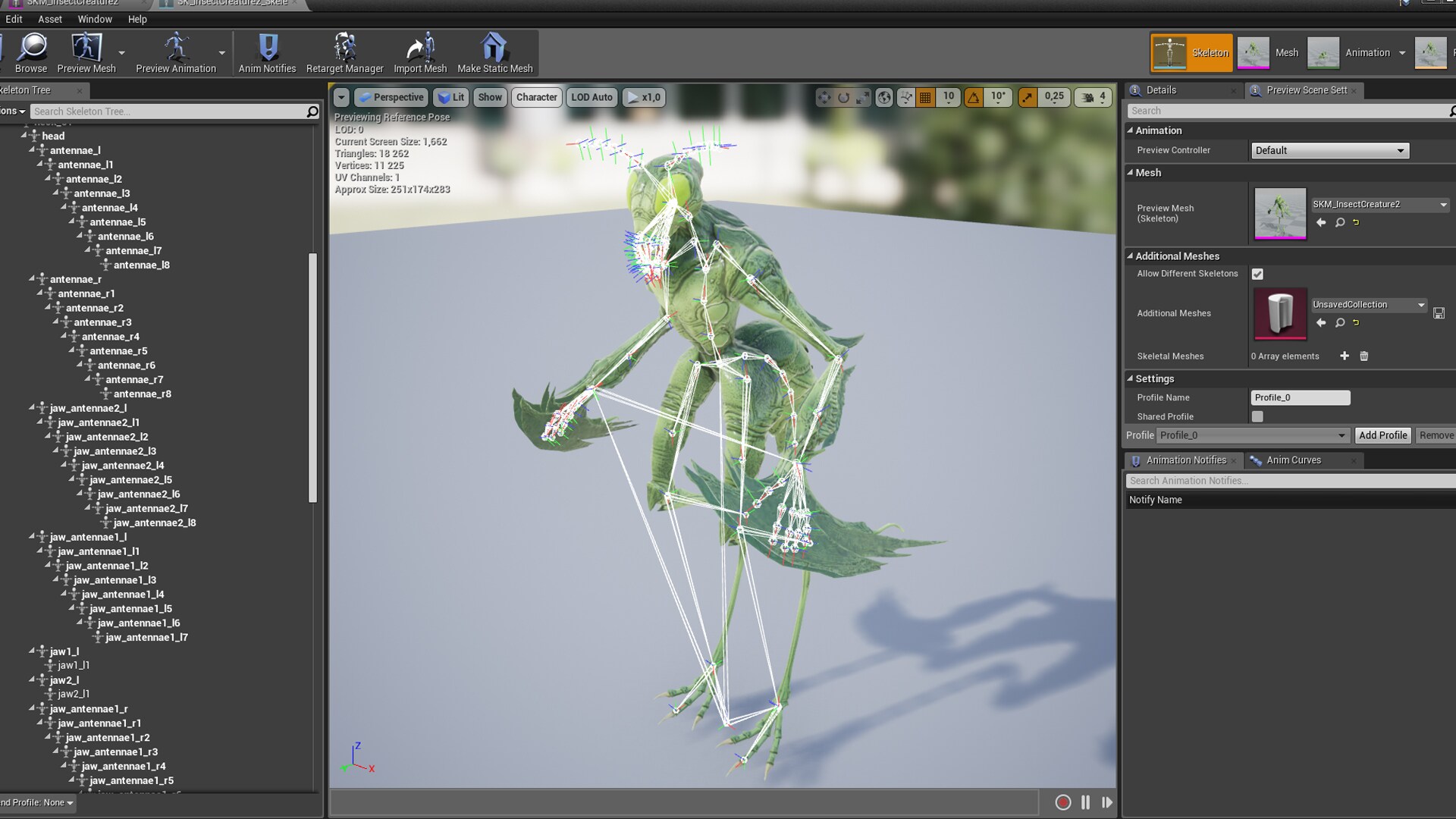Image resolution: width=1456 pixels, height=819 pixels.
Task: Click the trash icon for Skeletal Meshes
Action: click(1364, 356)
